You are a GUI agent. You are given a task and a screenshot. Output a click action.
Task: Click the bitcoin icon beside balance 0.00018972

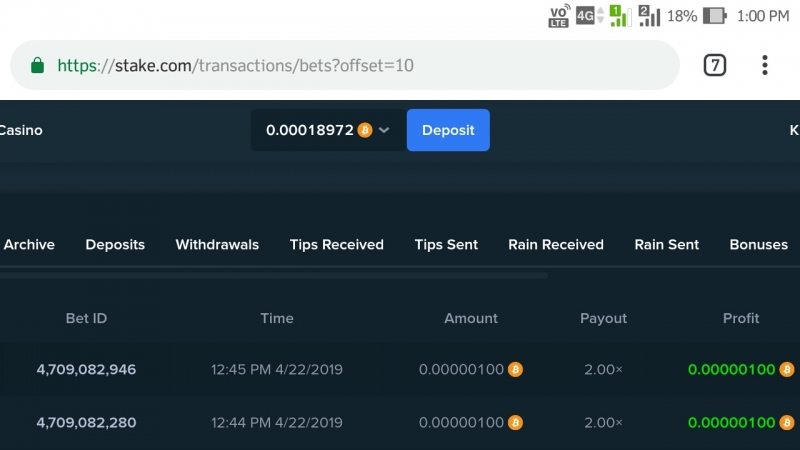pos(365,130)
